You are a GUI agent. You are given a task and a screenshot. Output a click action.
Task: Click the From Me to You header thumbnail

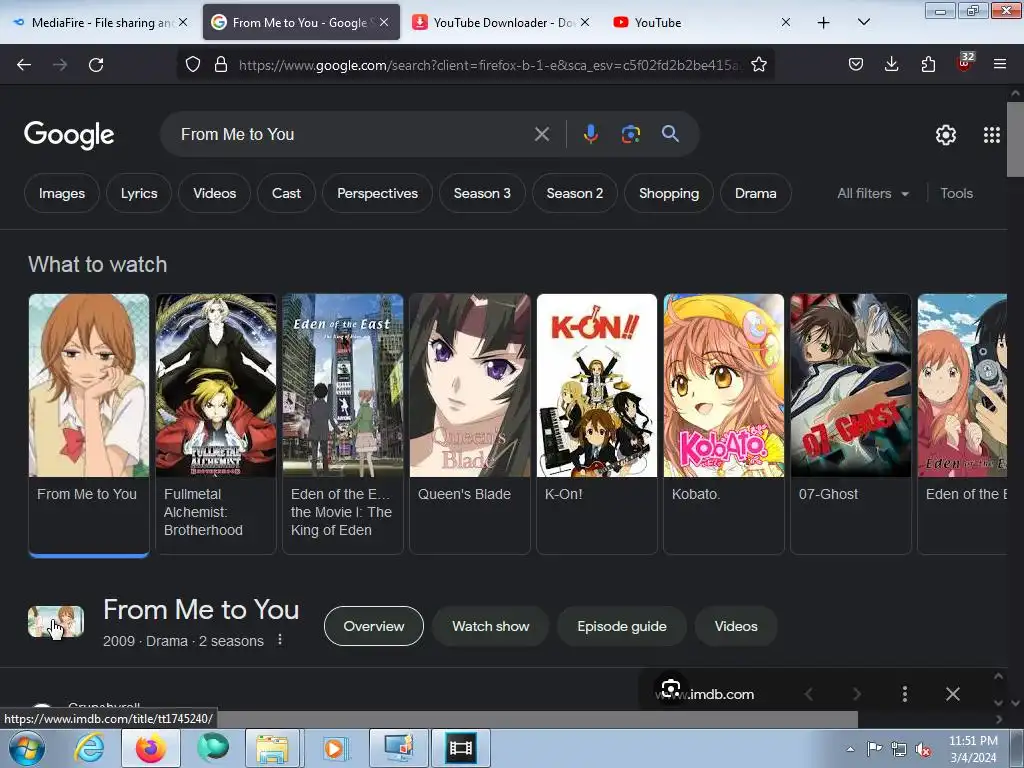(56, 622)
